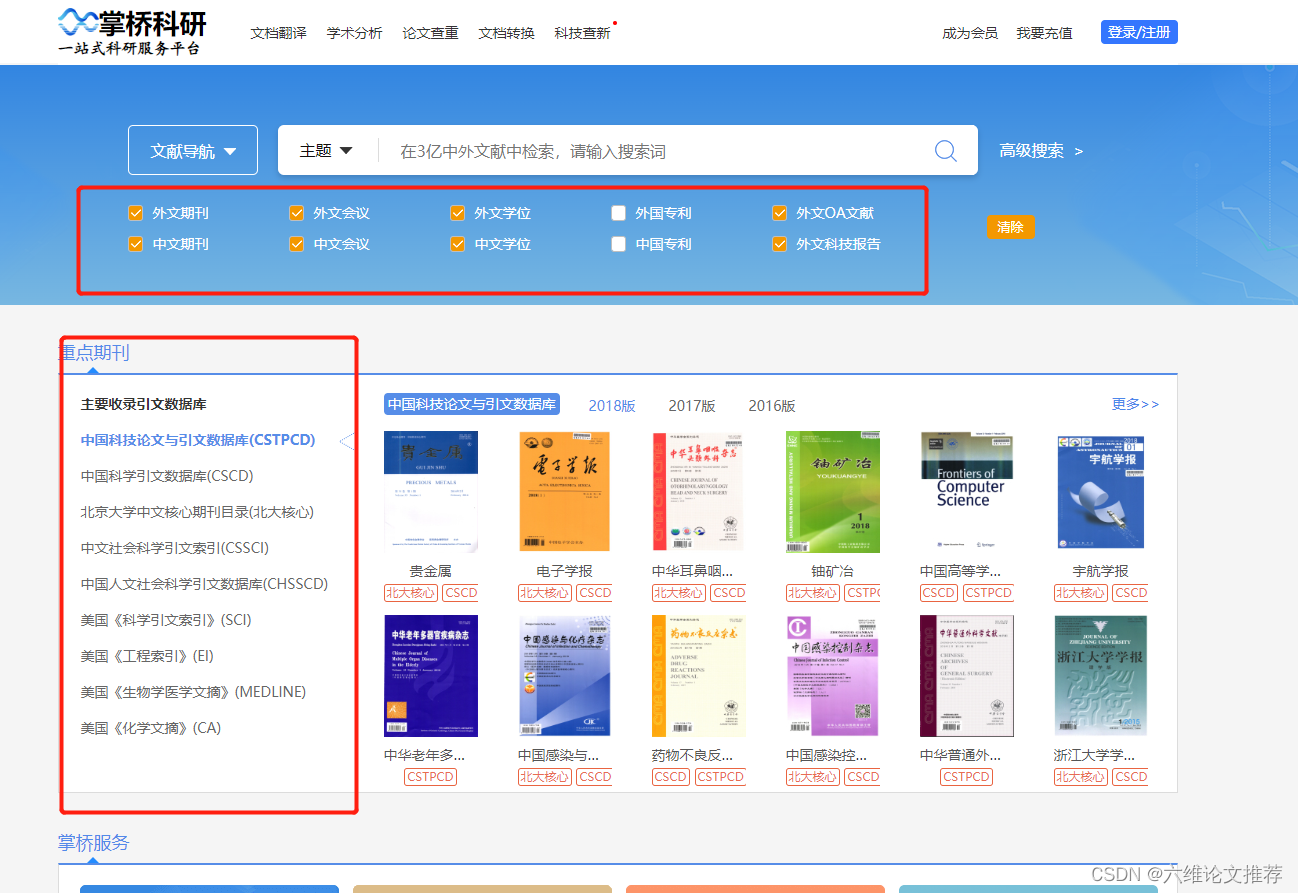Select 美国《化学文摘》(CA) in sidebar
1298x893 pixels.
coord(151,728)
